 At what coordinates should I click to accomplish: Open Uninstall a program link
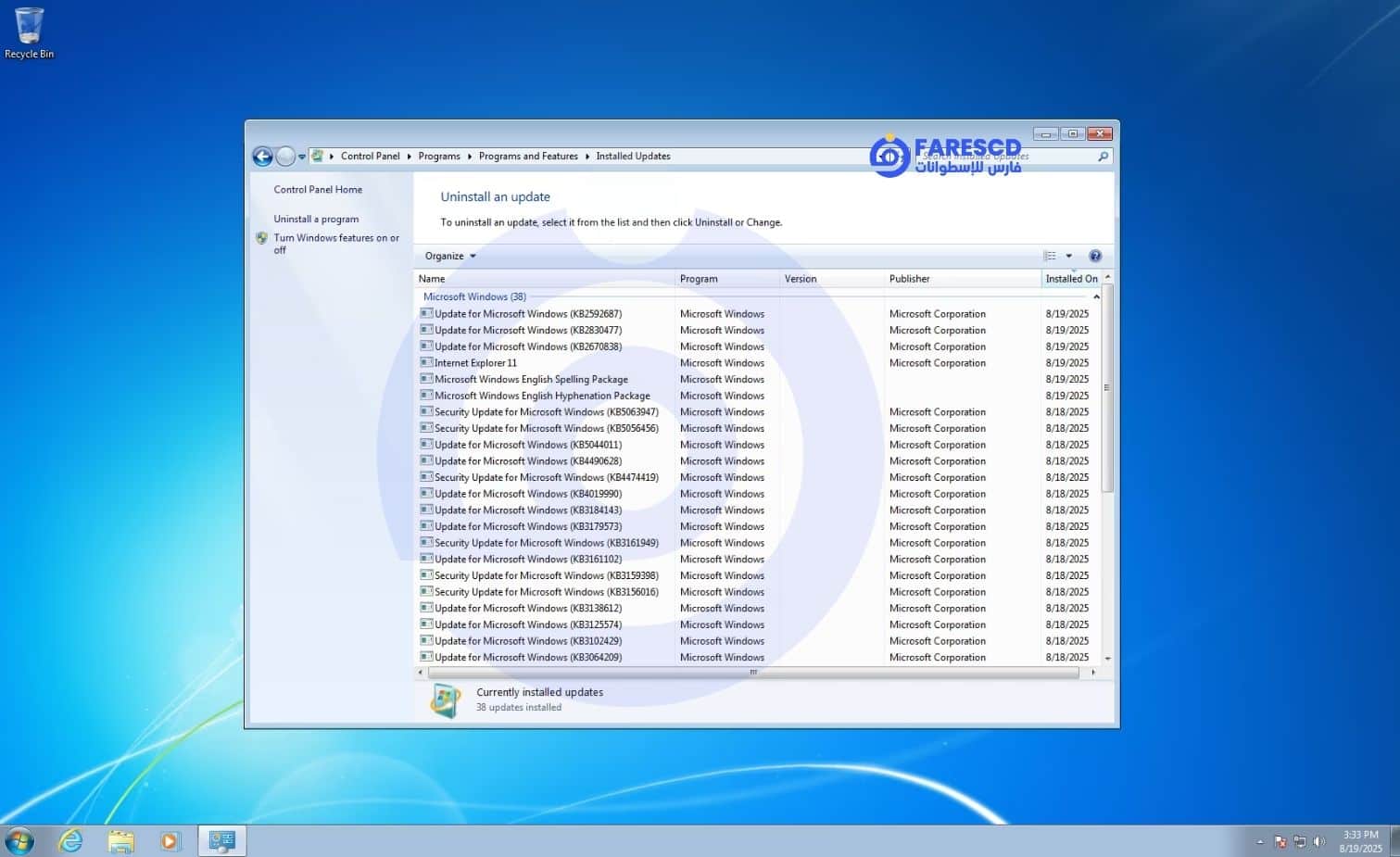[x=316, y=219]
